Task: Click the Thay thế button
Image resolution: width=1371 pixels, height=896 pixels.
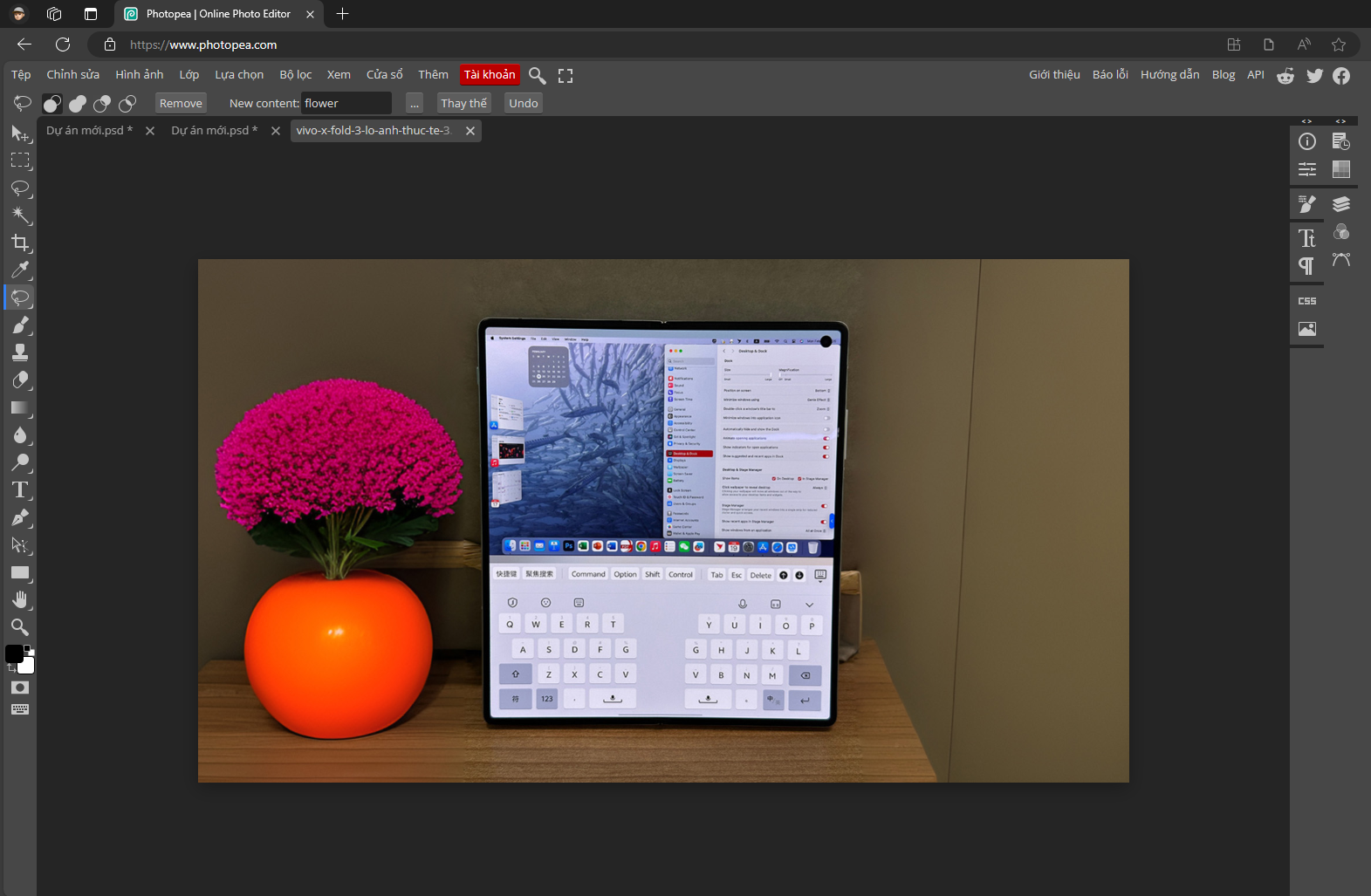Action: click(x=463, y=103)
